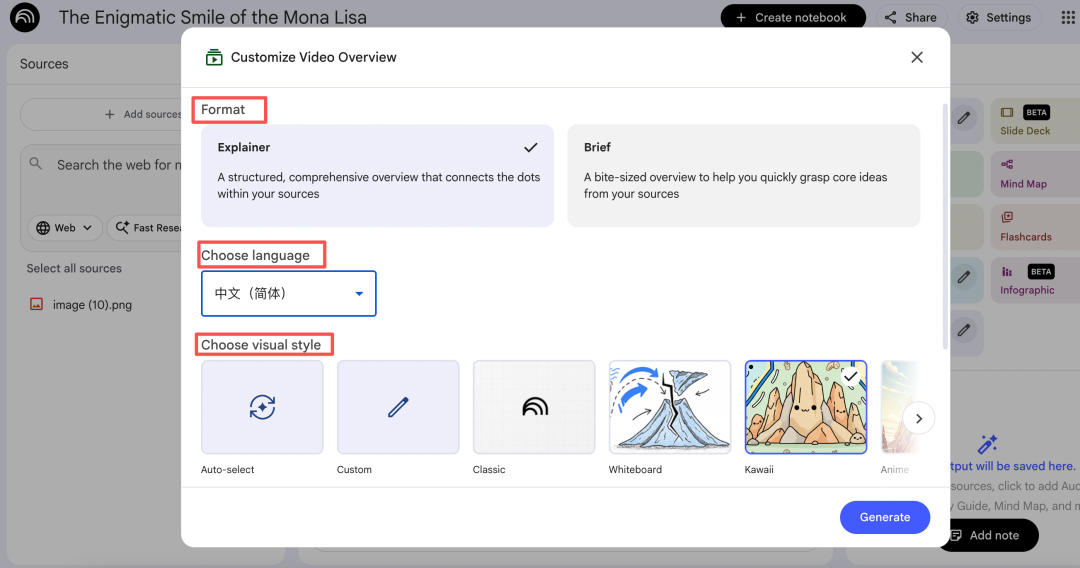The image size is (1080, 568).
Task: Select the Brief format option
Action: point(743,175)
